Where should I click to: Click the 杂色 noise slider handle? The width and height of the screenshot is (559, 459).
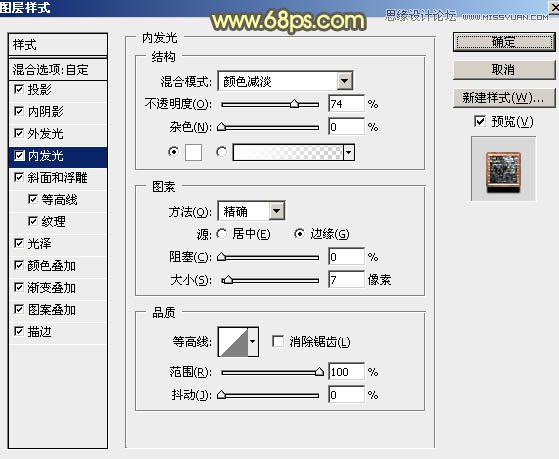[x=221, y=127]
